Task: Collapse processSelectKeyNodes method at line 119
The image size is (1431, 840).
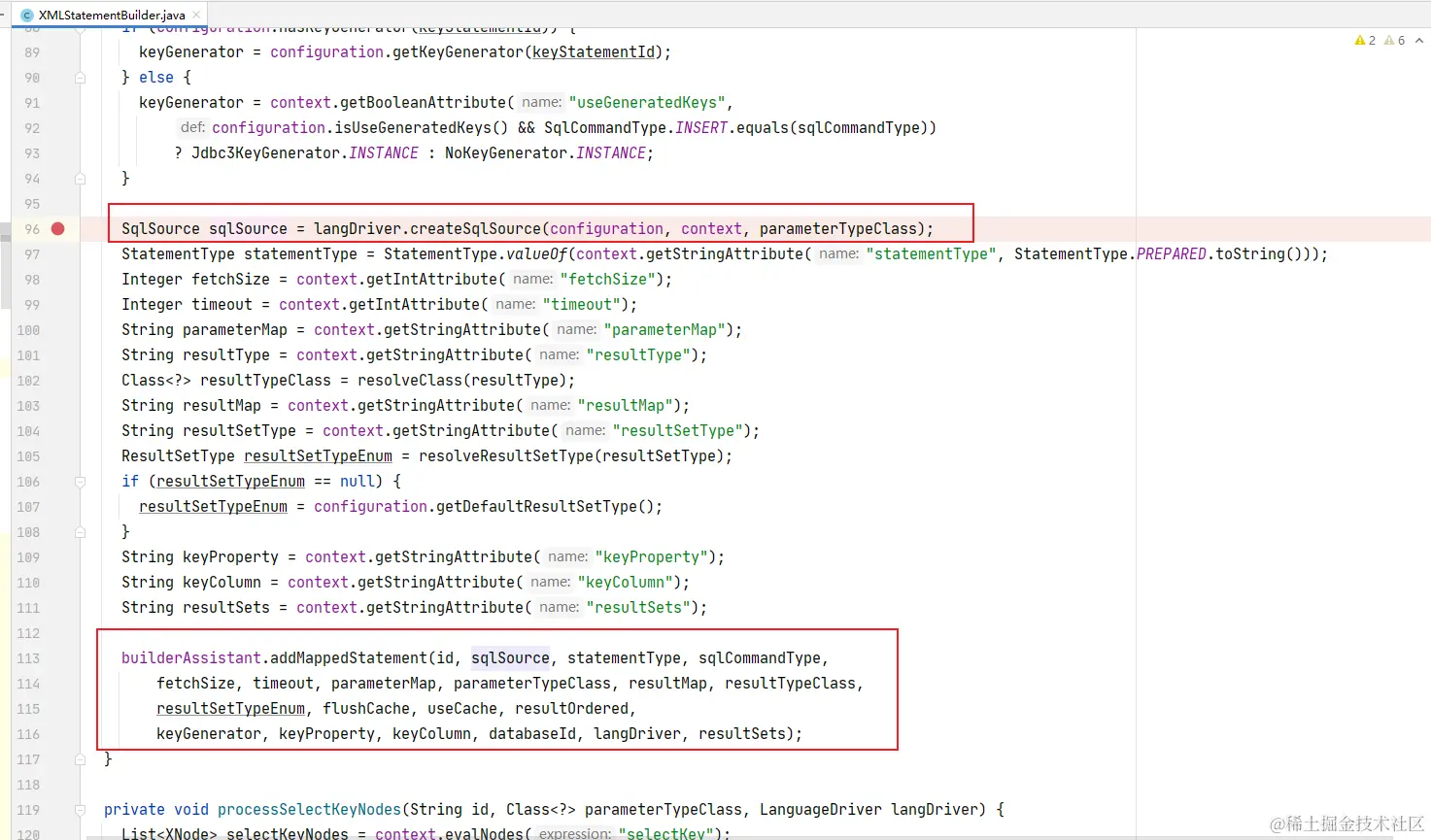Action: 81,810
